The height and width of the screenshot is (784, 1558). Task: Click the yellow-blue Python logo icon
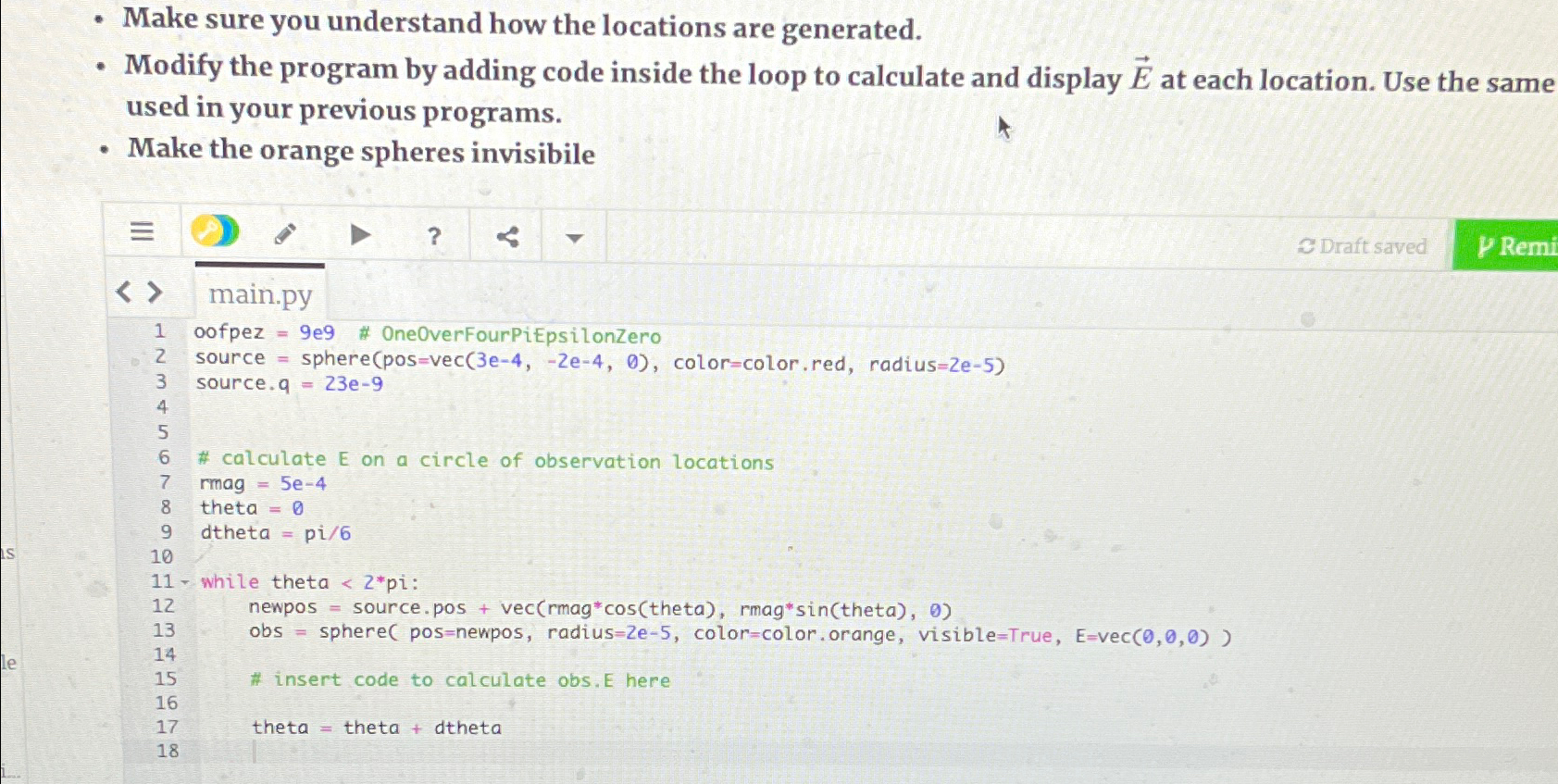[x=215, y=230]
